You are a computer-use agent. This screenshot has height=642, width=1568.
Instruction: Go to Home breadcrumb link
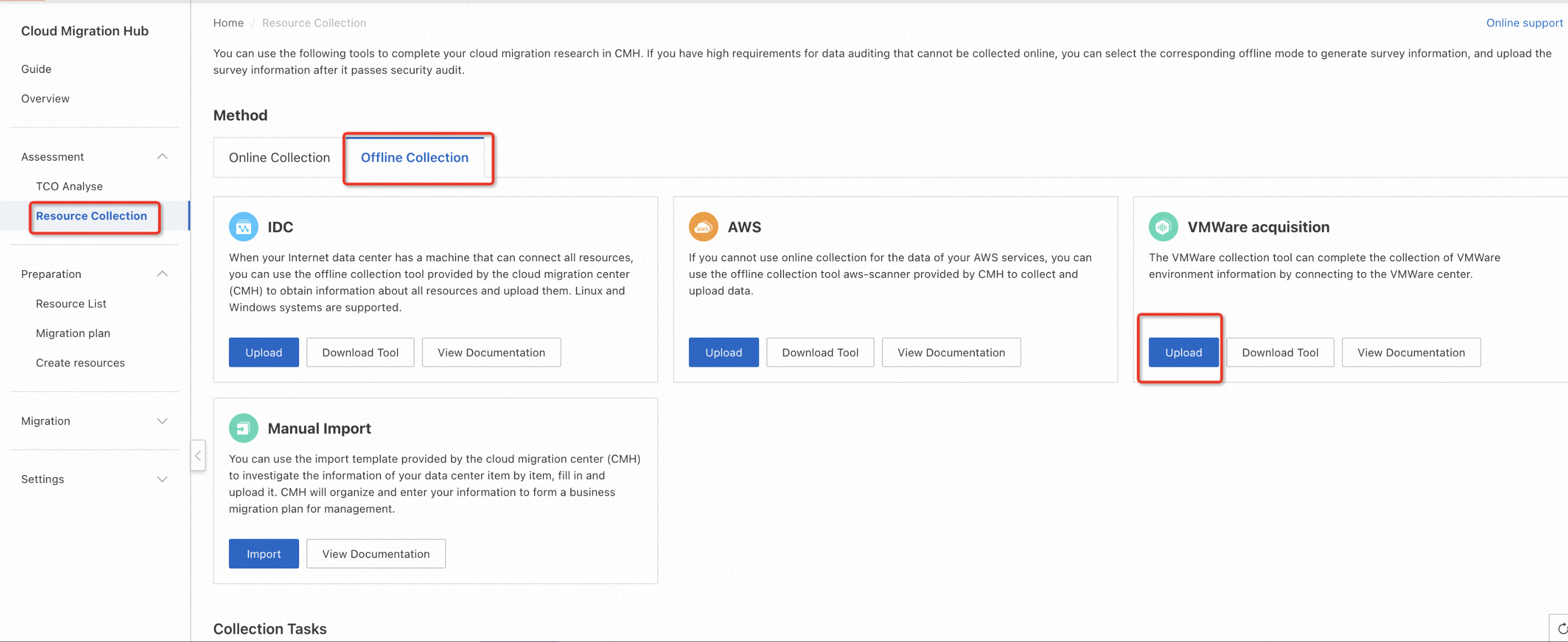228,23
